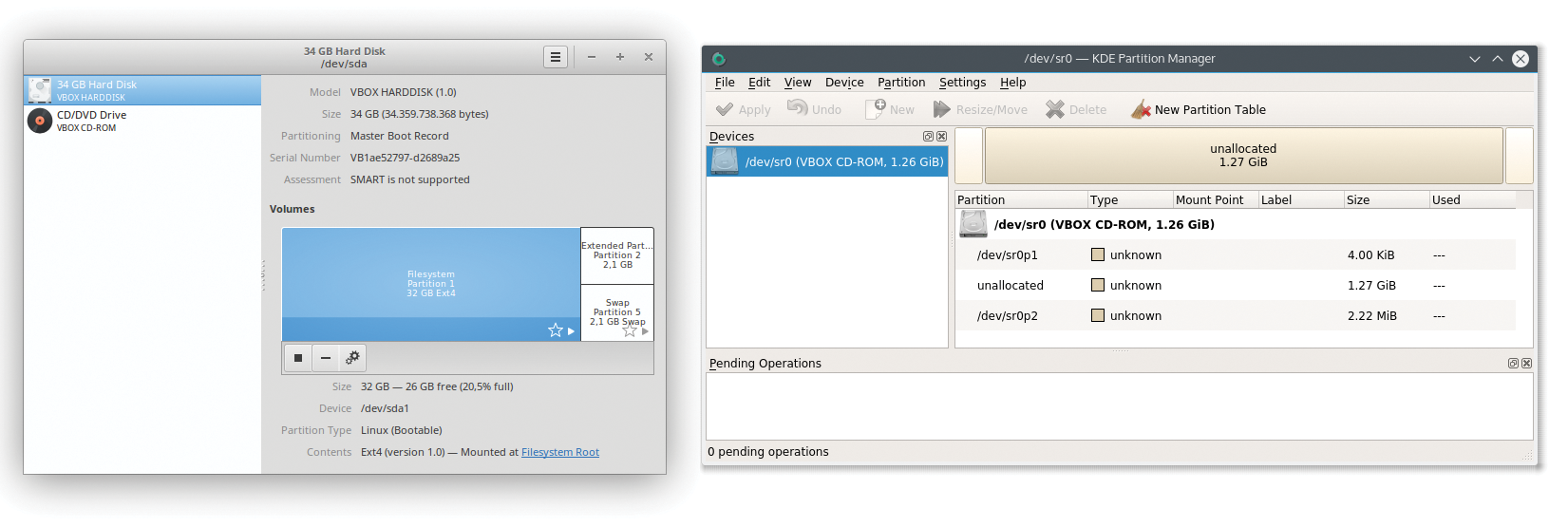This screenshot has width=1568, height=527.
Task: Click the New partition toolbar button
Action: click(x=890, y=109)
